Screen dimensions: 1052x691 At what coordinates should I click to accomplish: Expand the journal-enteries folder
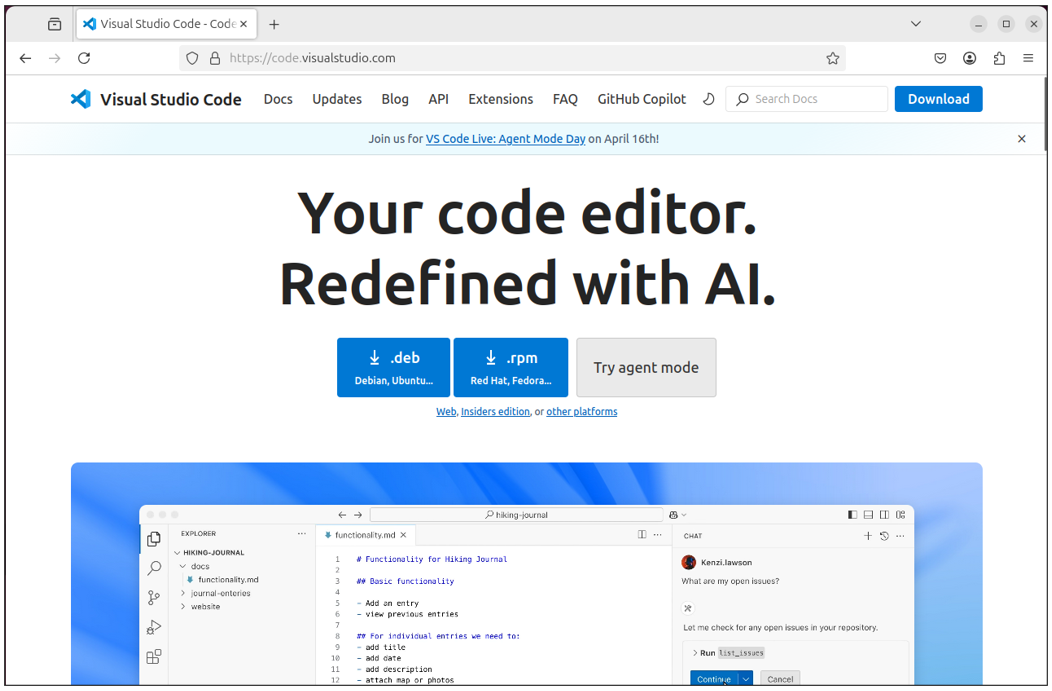182,593
